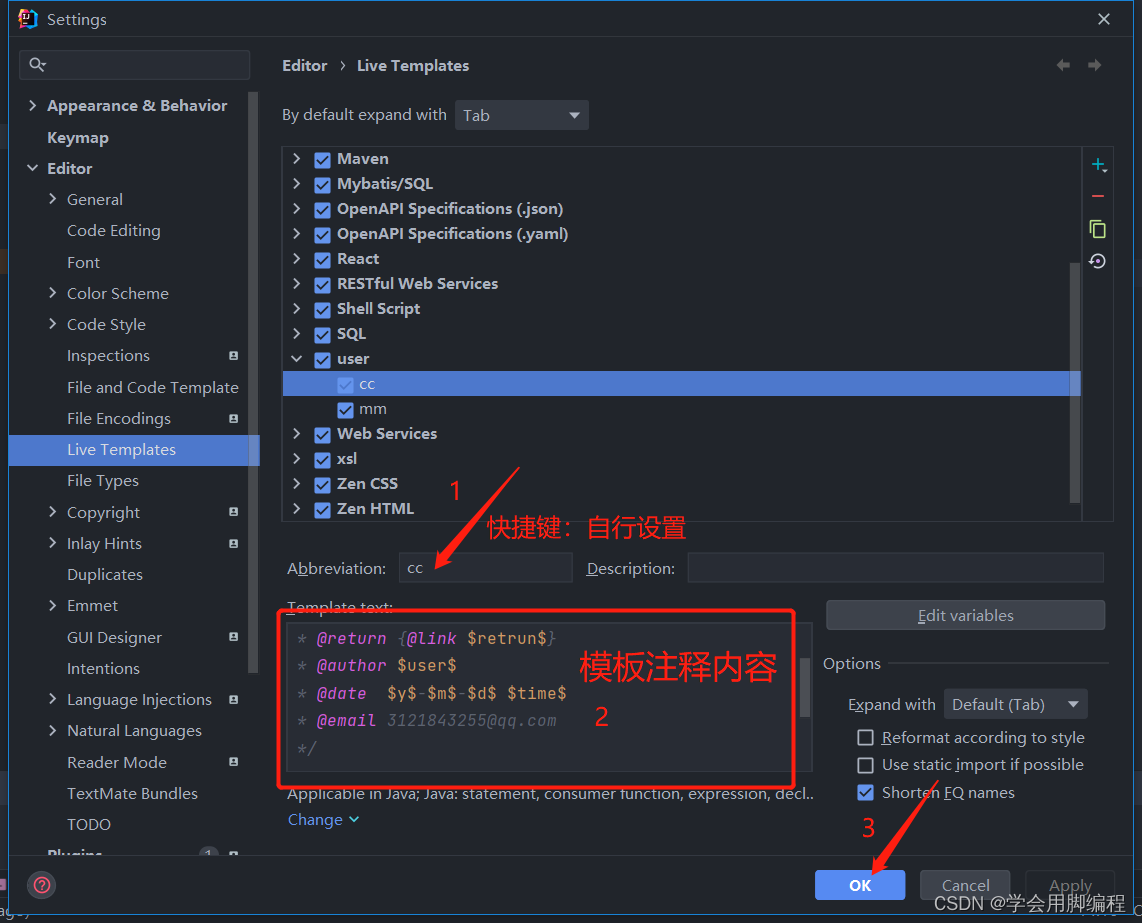Open the Font settings page

[83, 262]
